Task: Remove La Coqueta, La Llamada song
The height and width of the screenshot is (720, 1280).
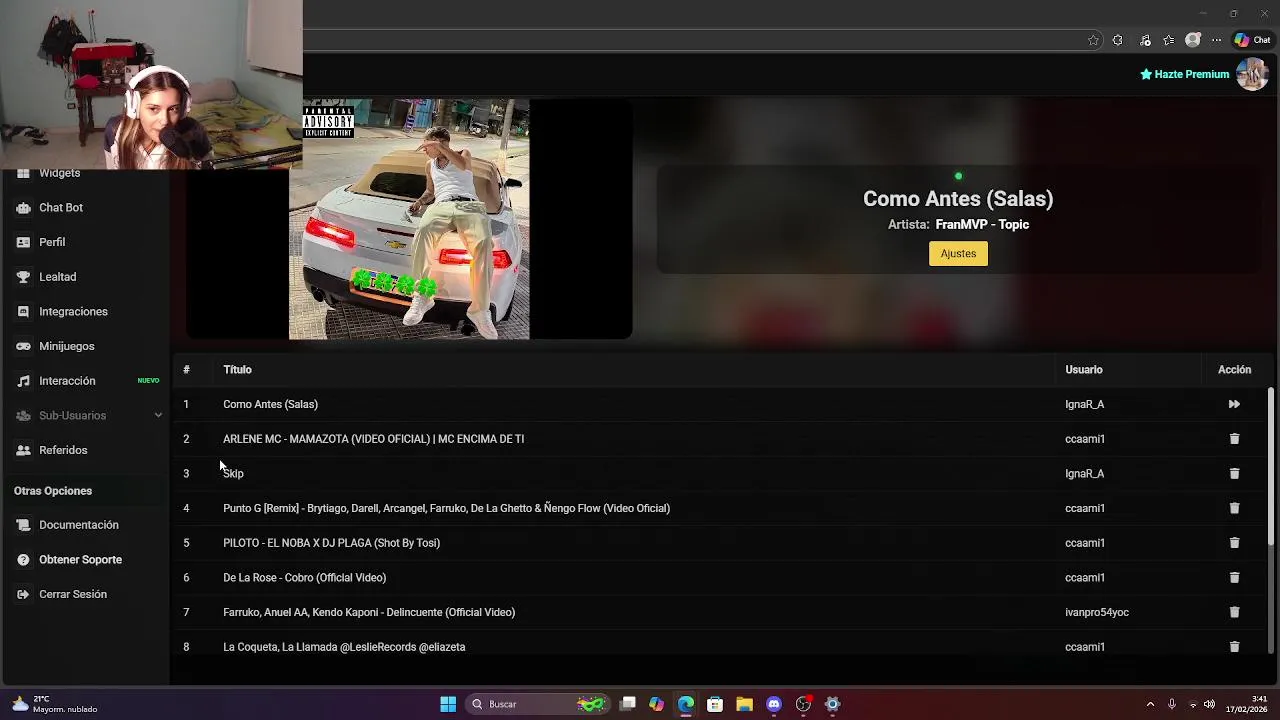Action: point(1234,647)
